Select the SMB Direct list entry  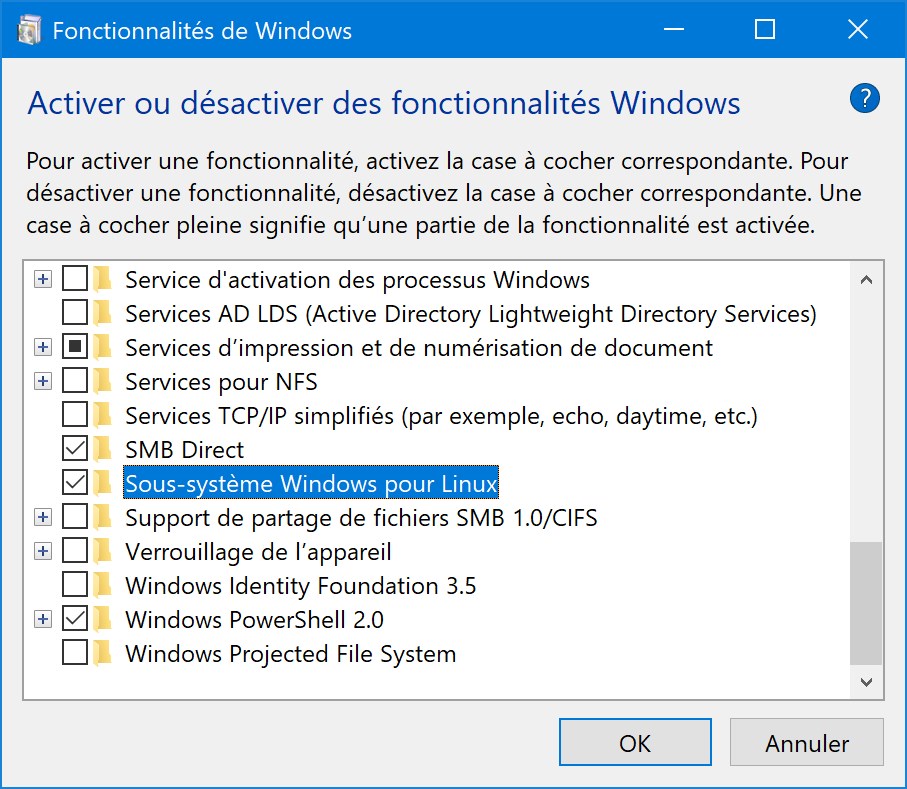185,449
